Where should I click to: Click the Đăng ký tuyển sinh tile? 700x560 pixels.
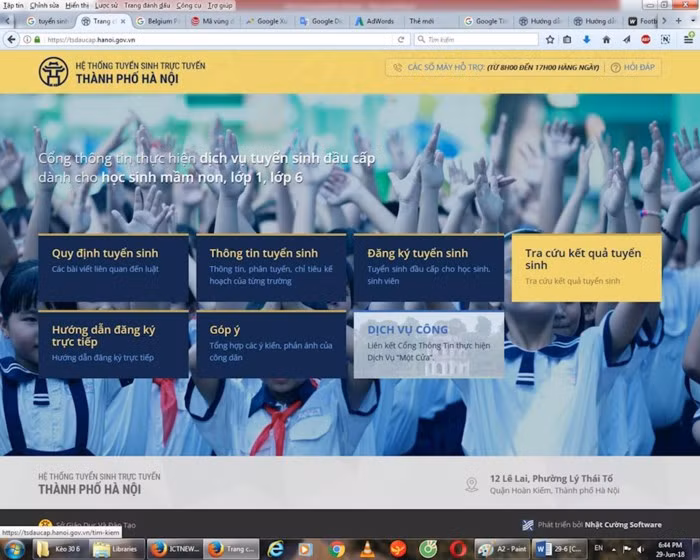click(428, 268)
